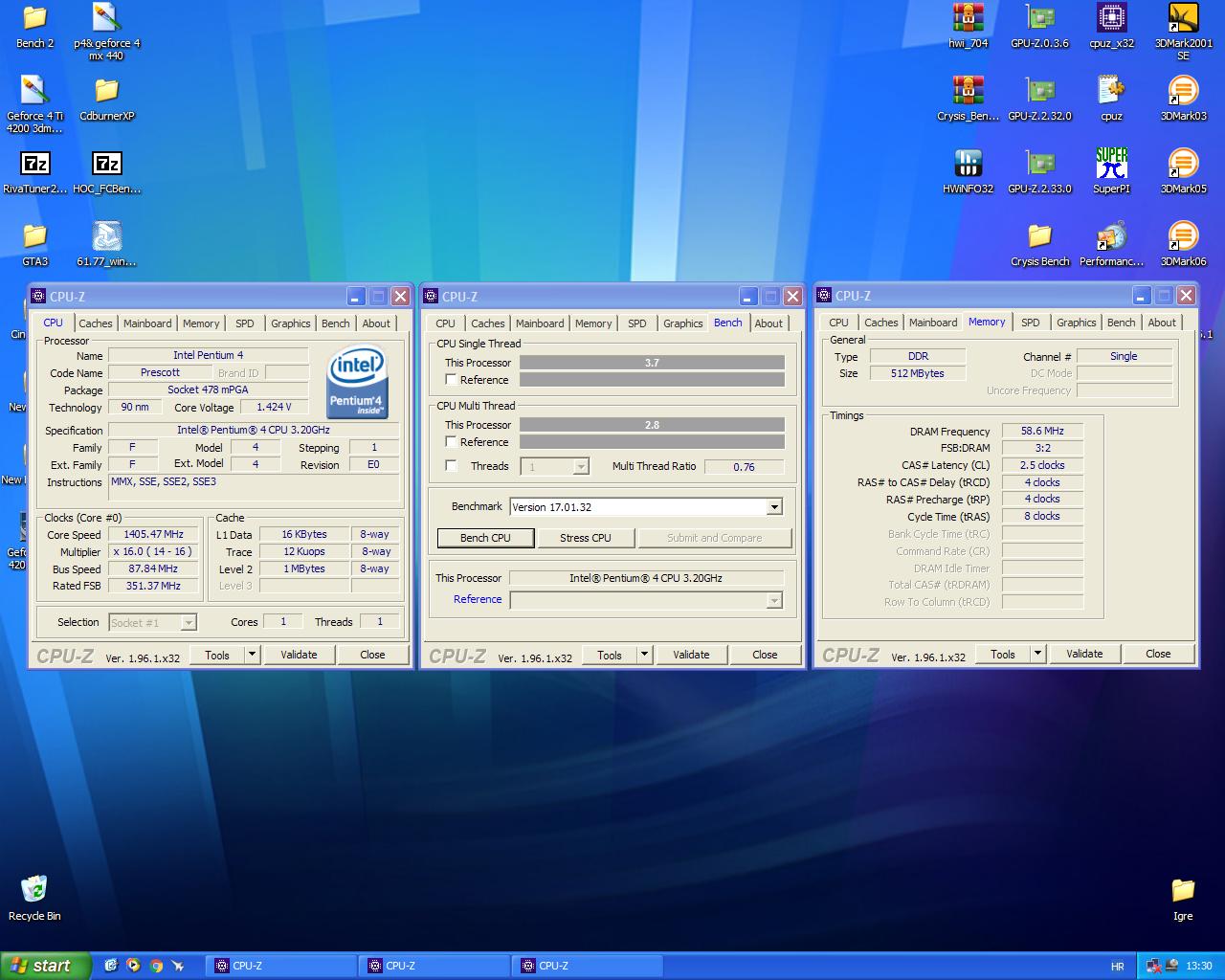Image resolution: width=1225 pixels, height=980 pixels.
Task: Launch the 3DMark06 desktop shortcut
Action: pos(1183,236)
